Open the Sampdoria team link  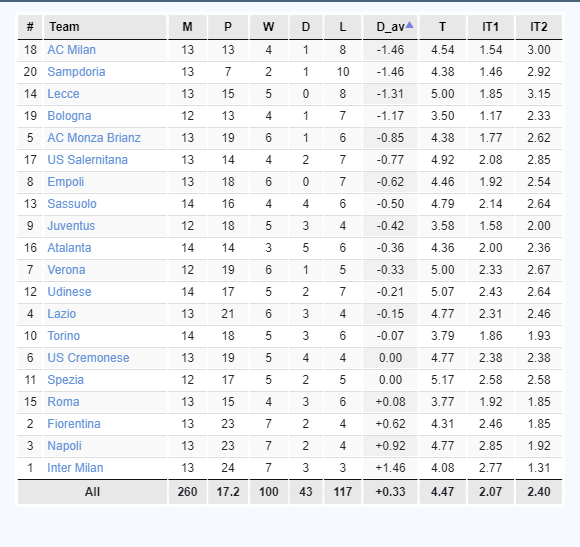[76, 72]
